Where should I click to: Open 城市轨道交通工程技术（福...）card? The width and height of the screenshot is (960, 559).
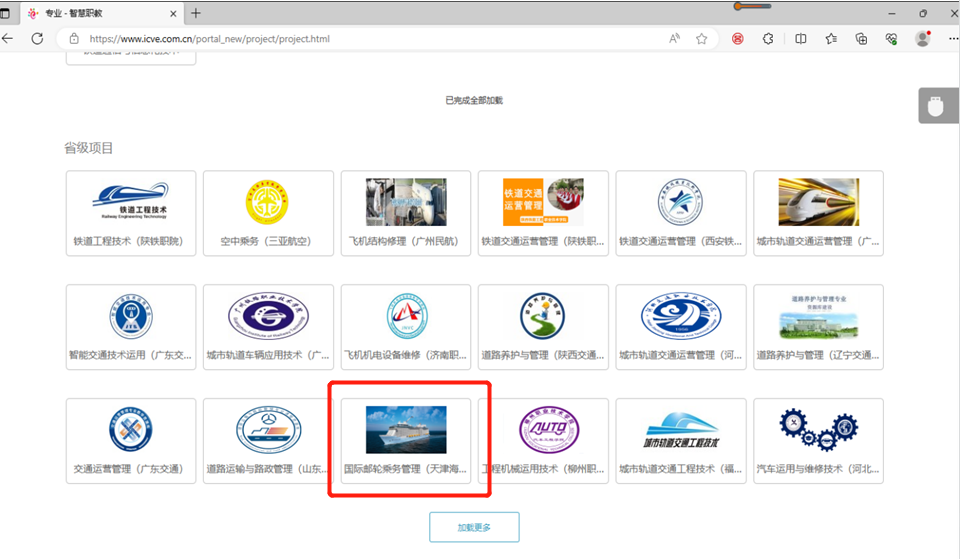681,441
